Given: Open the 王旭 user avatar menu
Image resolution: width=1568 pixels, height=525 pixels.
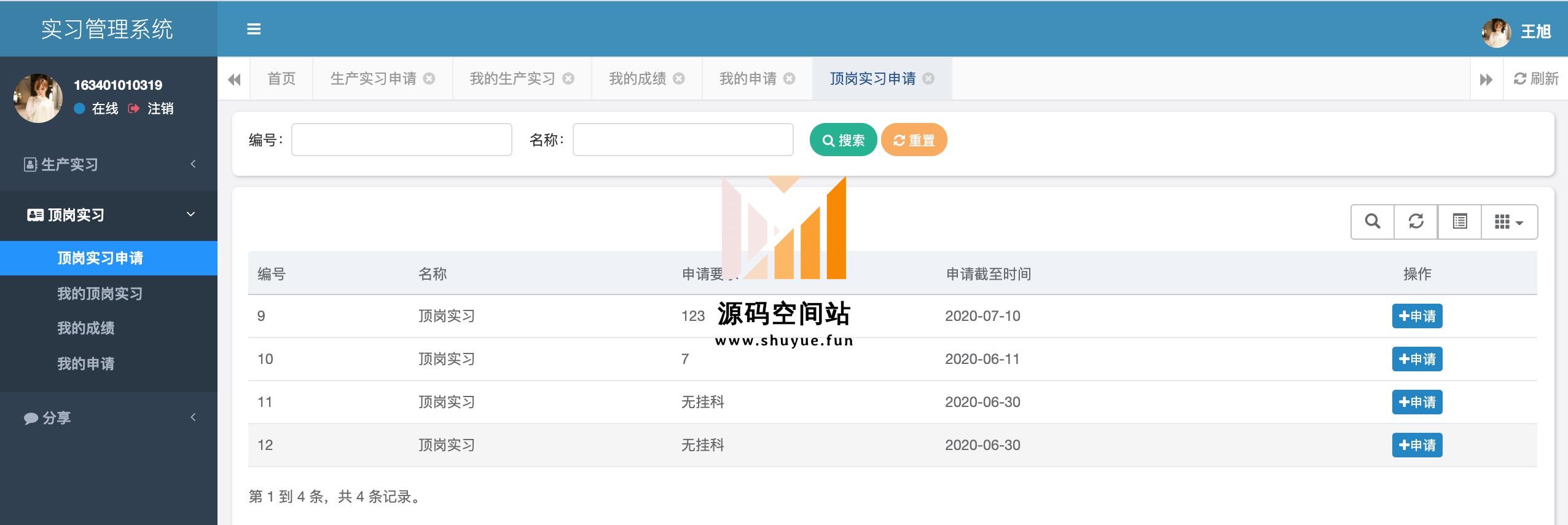Looking at the screenshot, I should (x=1496, y=33).
